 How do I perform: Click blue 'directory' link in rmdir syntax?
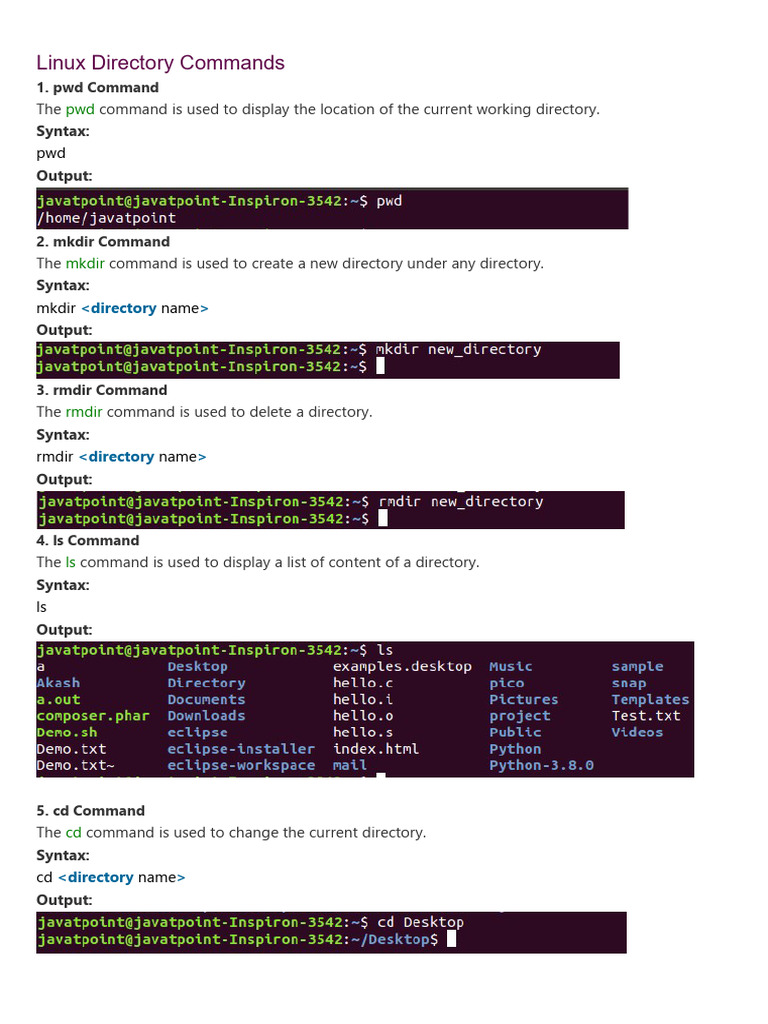click(121, 457)
